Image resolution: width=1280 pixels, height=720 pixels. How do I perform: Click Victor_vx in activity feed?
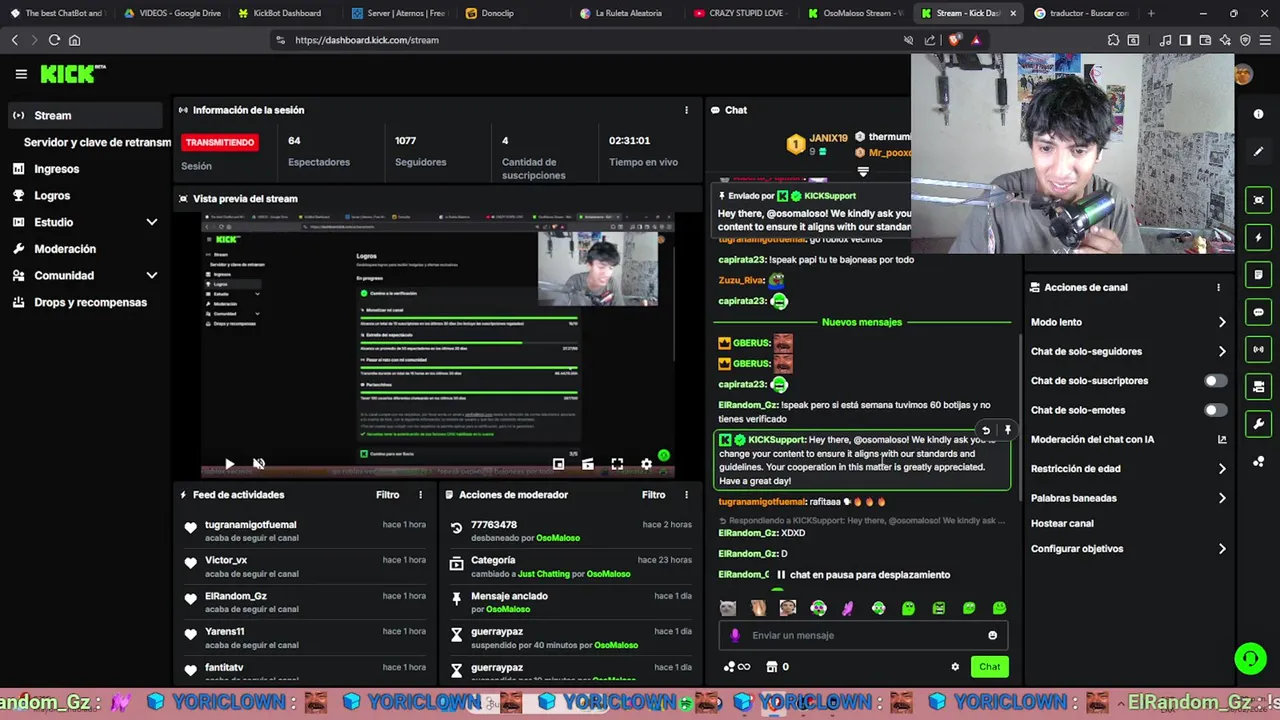point(226,560)
